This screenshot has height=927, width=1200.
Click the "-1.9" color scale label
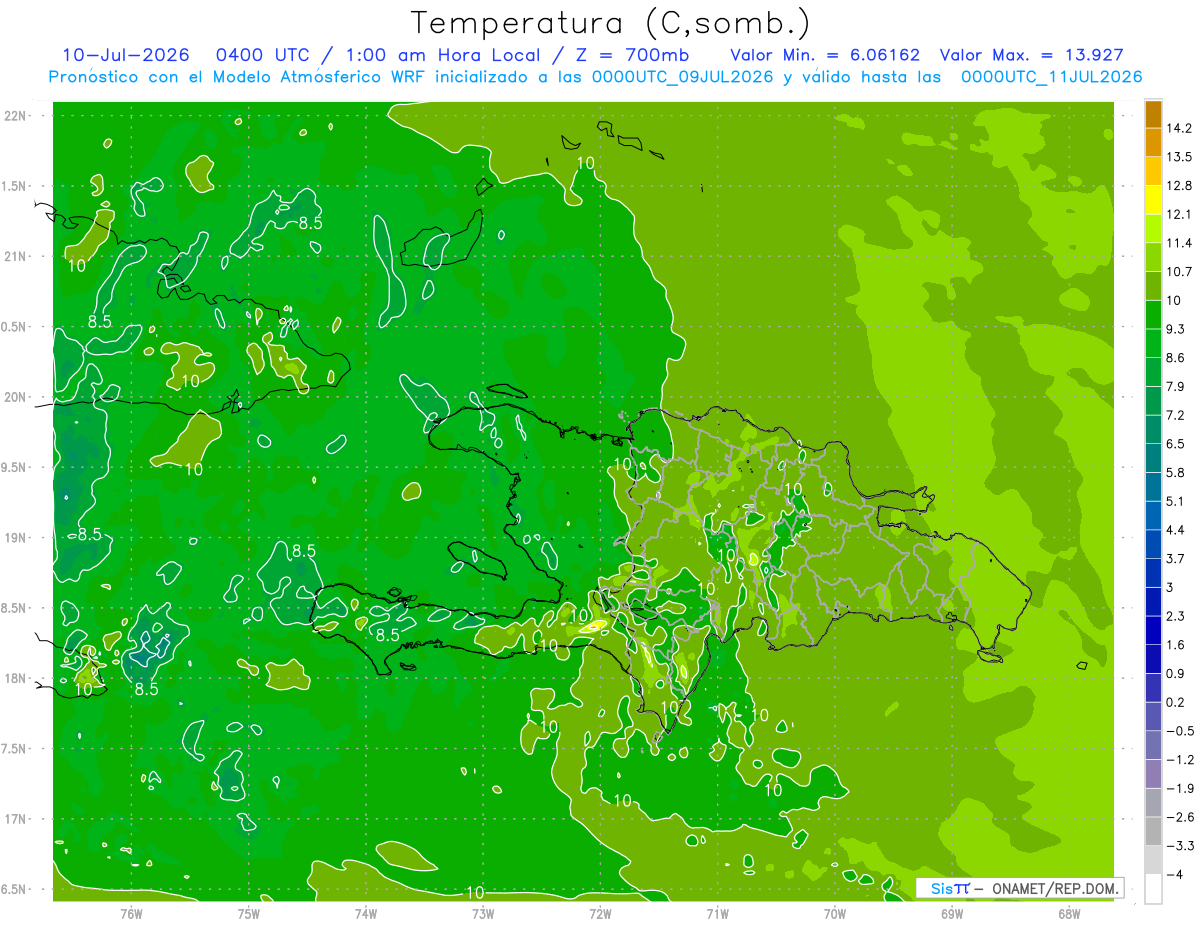click(x=1178, y=789)
